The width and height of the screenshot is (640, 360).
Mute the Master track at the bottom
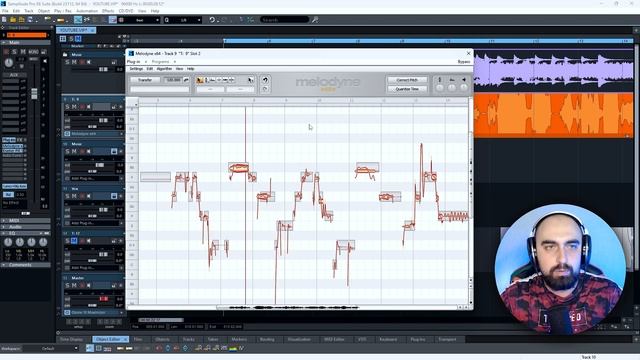point(74,285)
